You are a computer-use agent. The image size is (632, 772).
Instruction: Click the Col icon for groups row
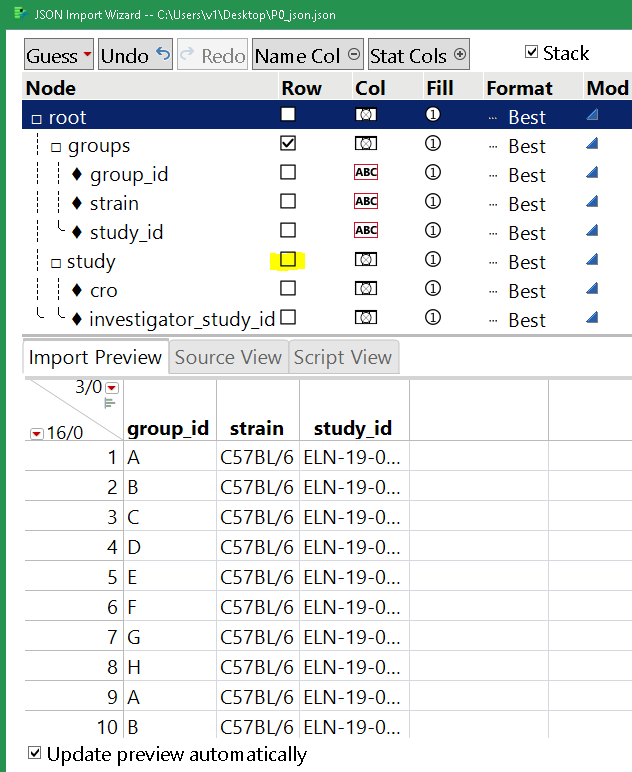[367, 144]
